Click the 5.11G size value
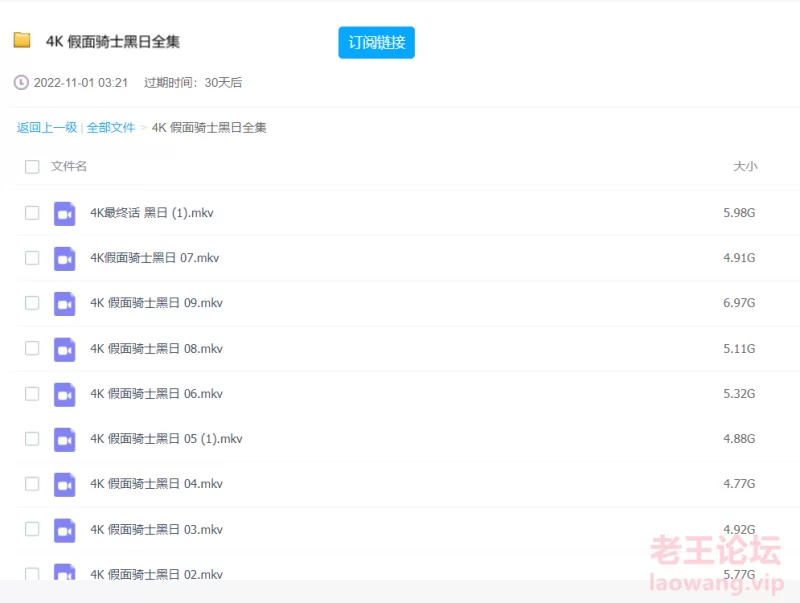 point(739,349)
